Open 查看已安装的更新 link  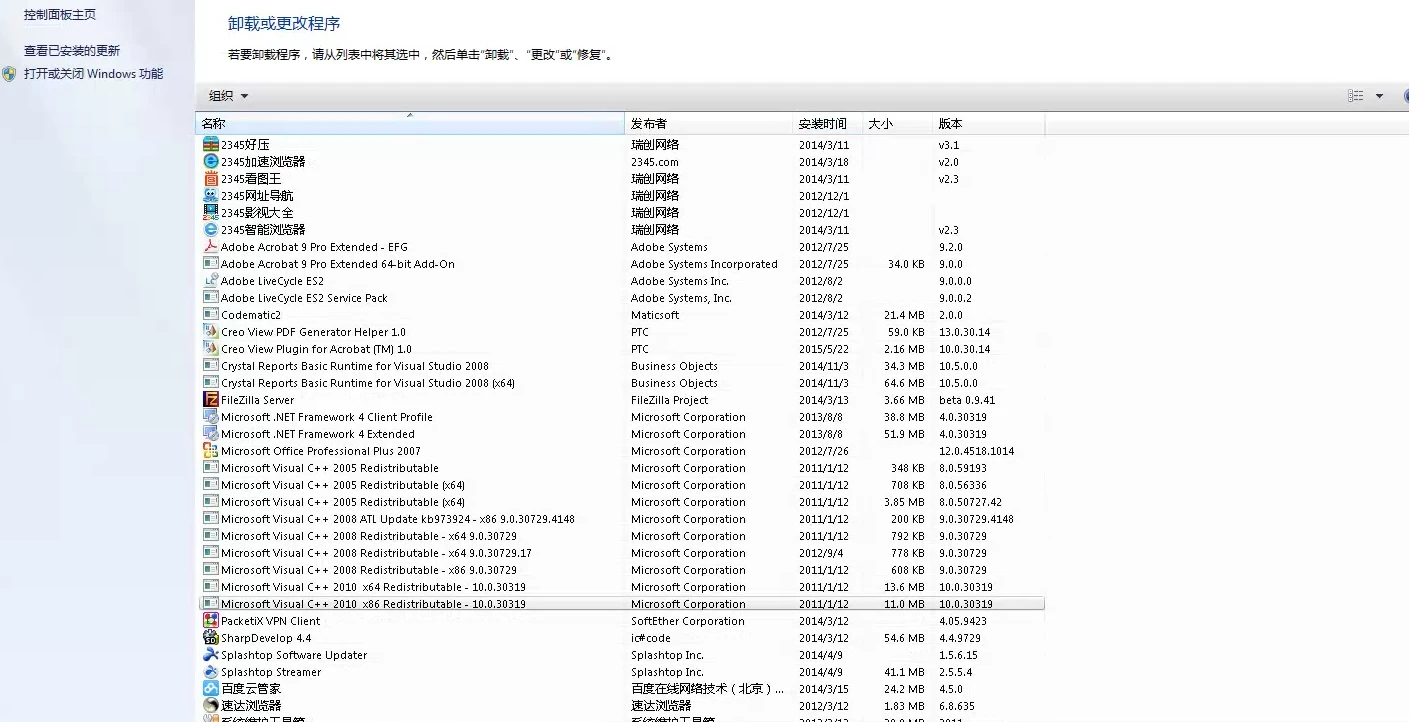(72, 51)
